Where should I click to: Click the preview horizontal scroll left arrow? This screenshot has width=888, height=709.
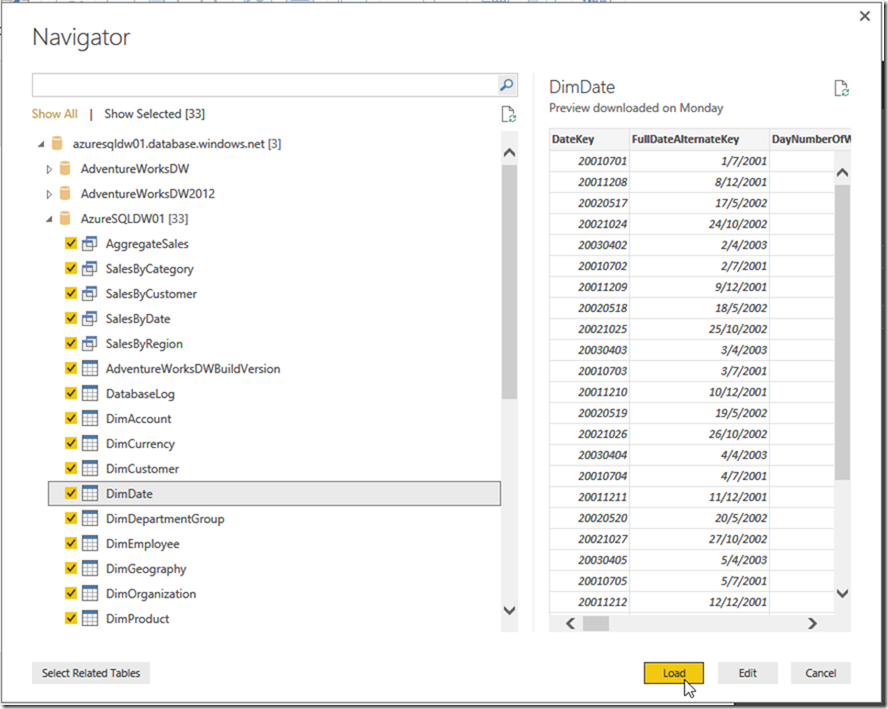pos(570,623)
